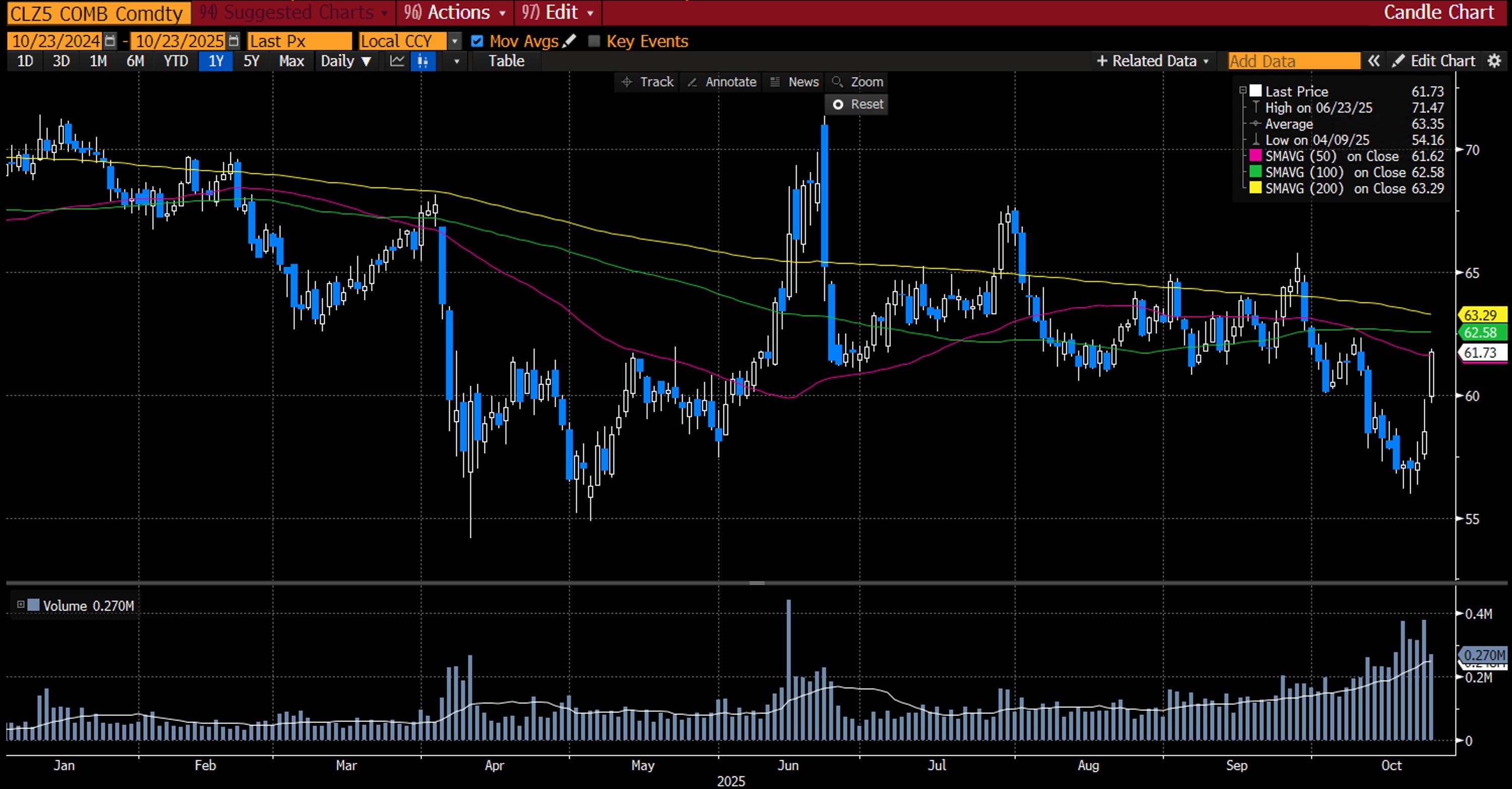Click the Reset zoom button
Screen dimensions: 1512x789
point(857,104)
